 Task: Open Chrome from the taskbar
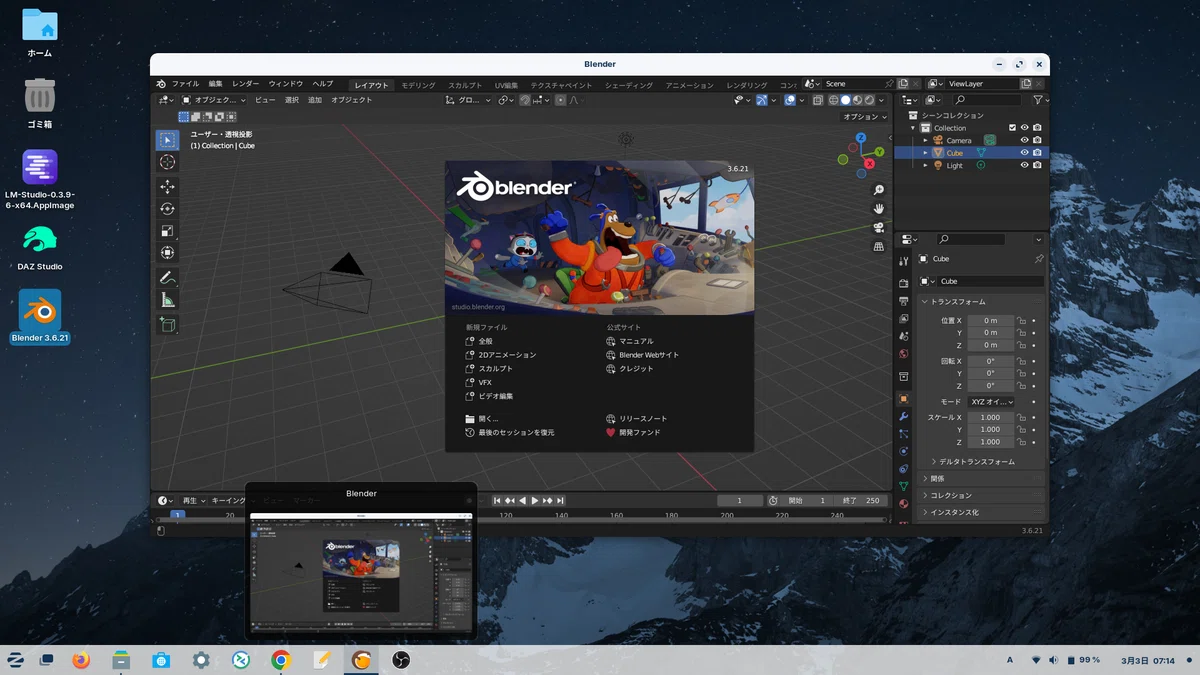point(281,660)
